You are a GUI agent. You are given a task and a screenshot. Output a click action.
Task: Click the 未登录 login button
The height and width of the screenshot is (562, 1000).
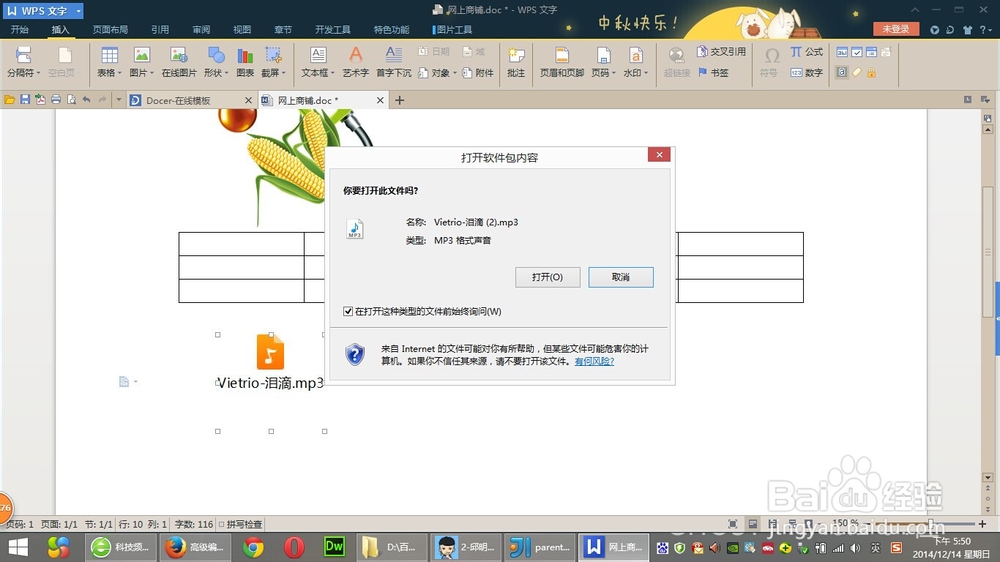point(895,29)
